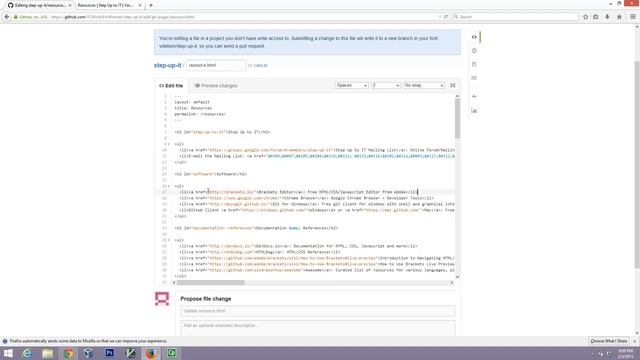Click editor scrollbar right arrow
The width and height of the screenshot is (640, 360).
pos(452,282)
